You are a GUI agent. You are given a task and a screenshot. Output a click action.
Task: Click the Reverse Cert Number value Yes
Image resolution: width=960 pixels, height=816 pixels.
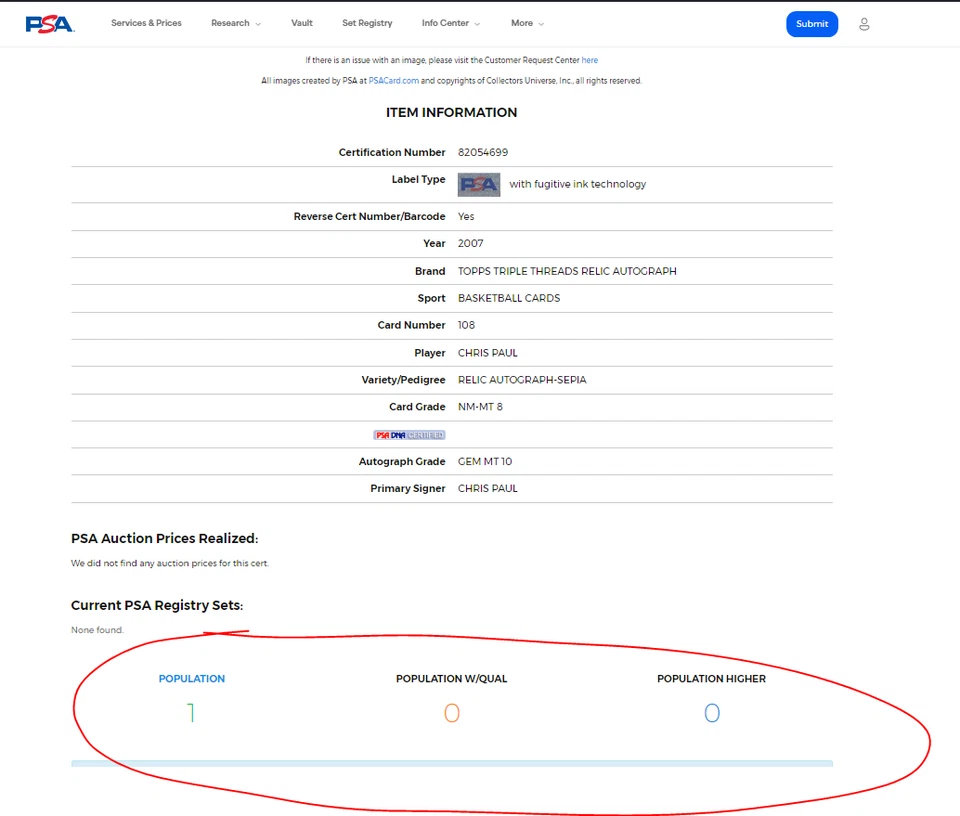tap(466, 217)
